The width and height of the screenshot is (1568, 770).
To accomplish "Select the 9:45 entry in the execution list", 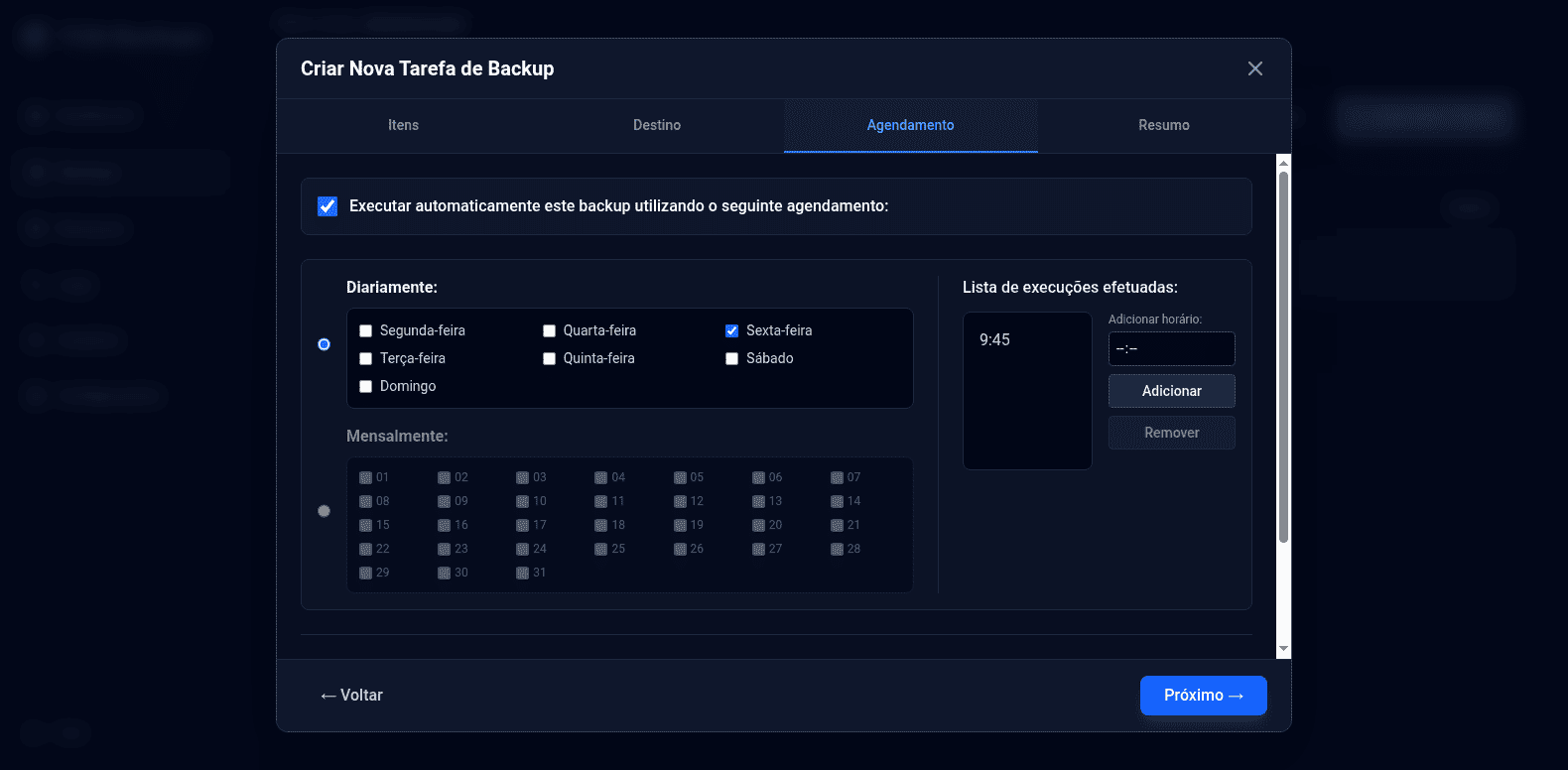I will click(x=1027, y=340).
